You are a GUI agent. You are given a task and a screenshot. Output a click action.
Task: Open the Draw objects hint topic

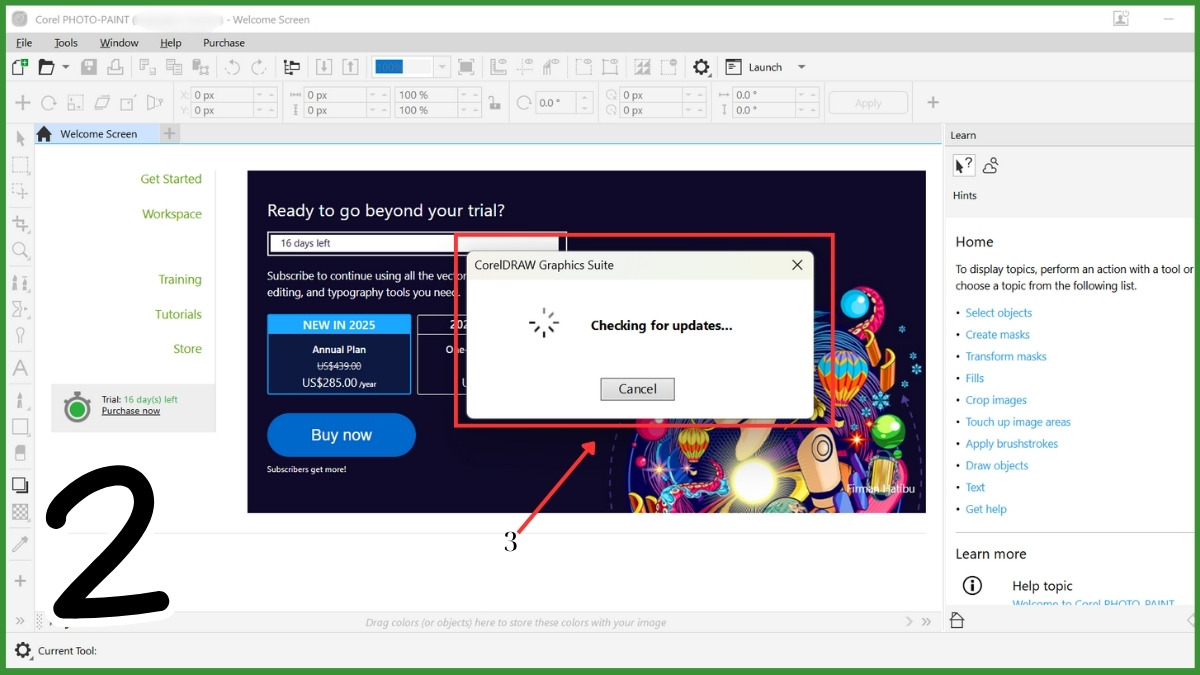point(997,466)
